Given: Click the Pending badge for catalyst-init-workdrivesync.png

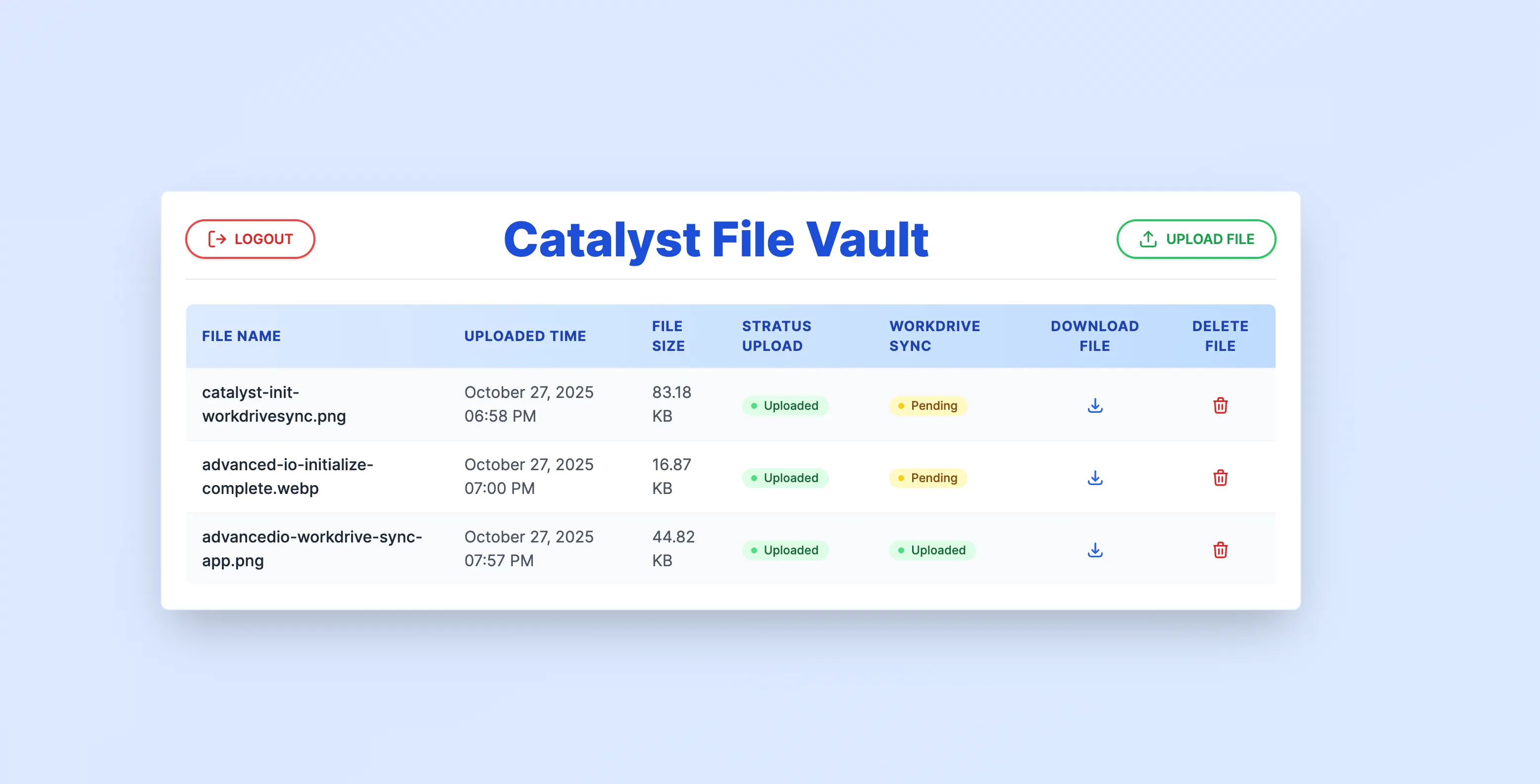Looking at the screenshot, I should pos(928,406).
